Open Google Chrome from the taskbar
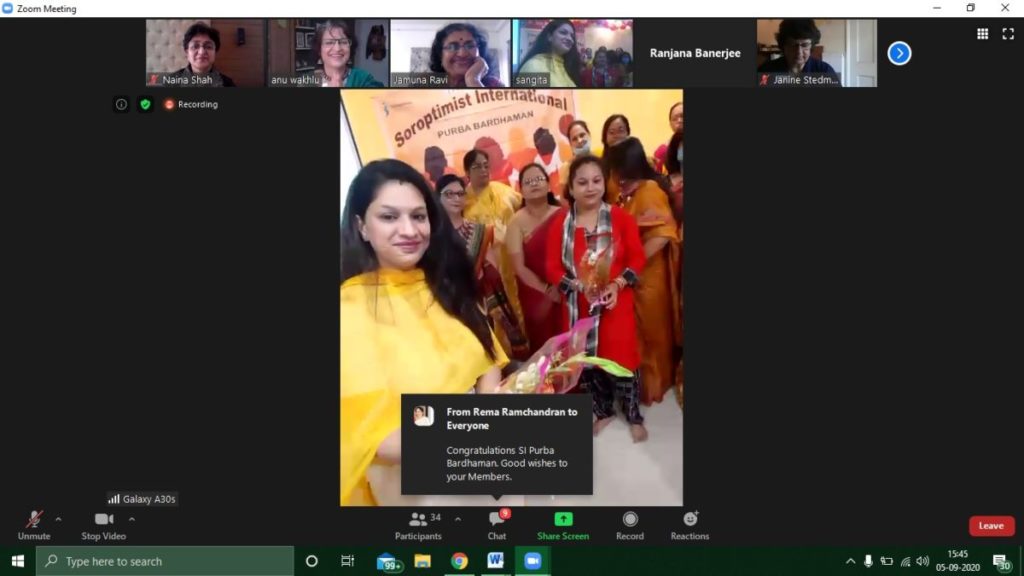This screenshot has width=1024, height=576. pos(459,561)
